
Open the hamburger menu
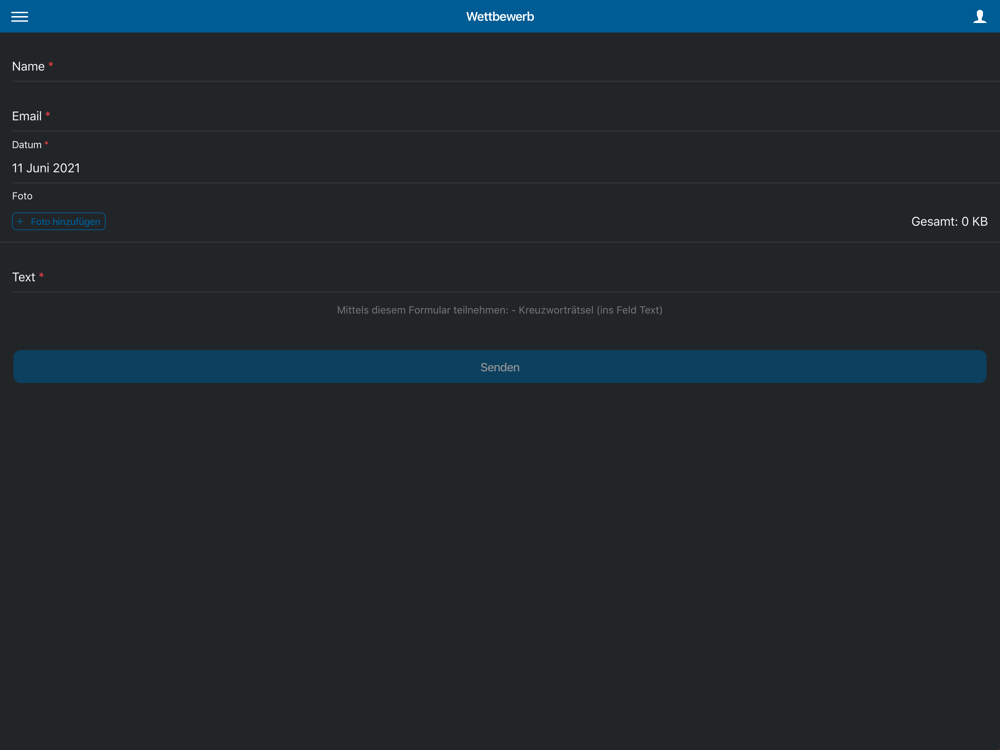pyautogui.click(x=20, y=17)
